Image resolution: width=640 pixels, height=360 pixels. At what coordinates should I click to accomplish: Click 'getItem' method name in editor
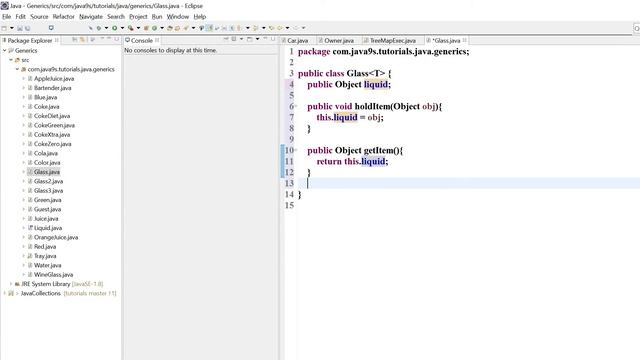point(378,151)
